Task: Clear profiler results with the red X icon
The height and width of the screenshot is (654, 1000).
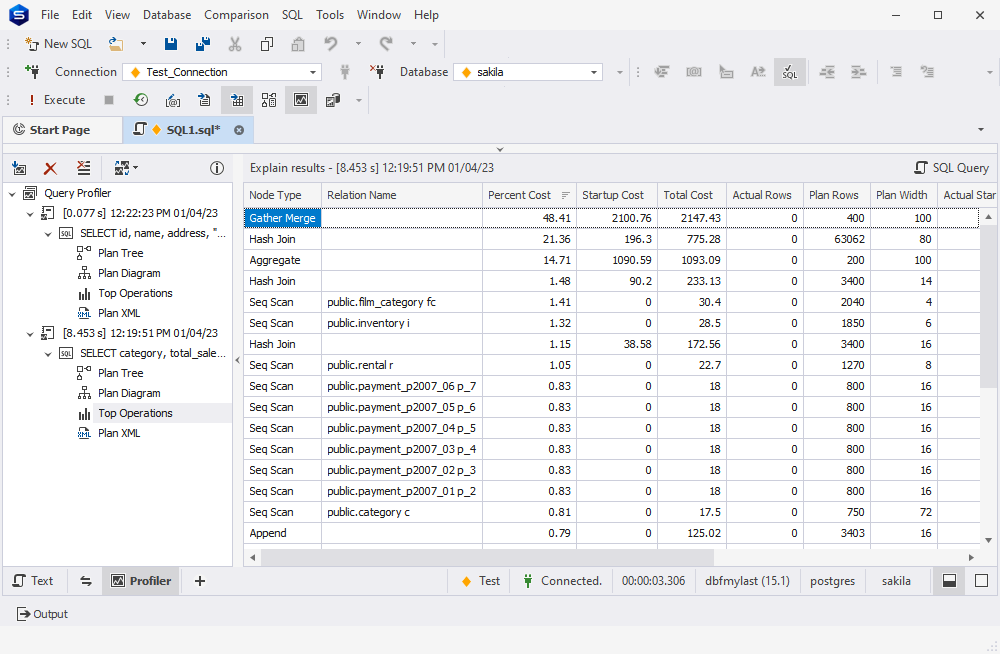Action: (x=50, y=168)
